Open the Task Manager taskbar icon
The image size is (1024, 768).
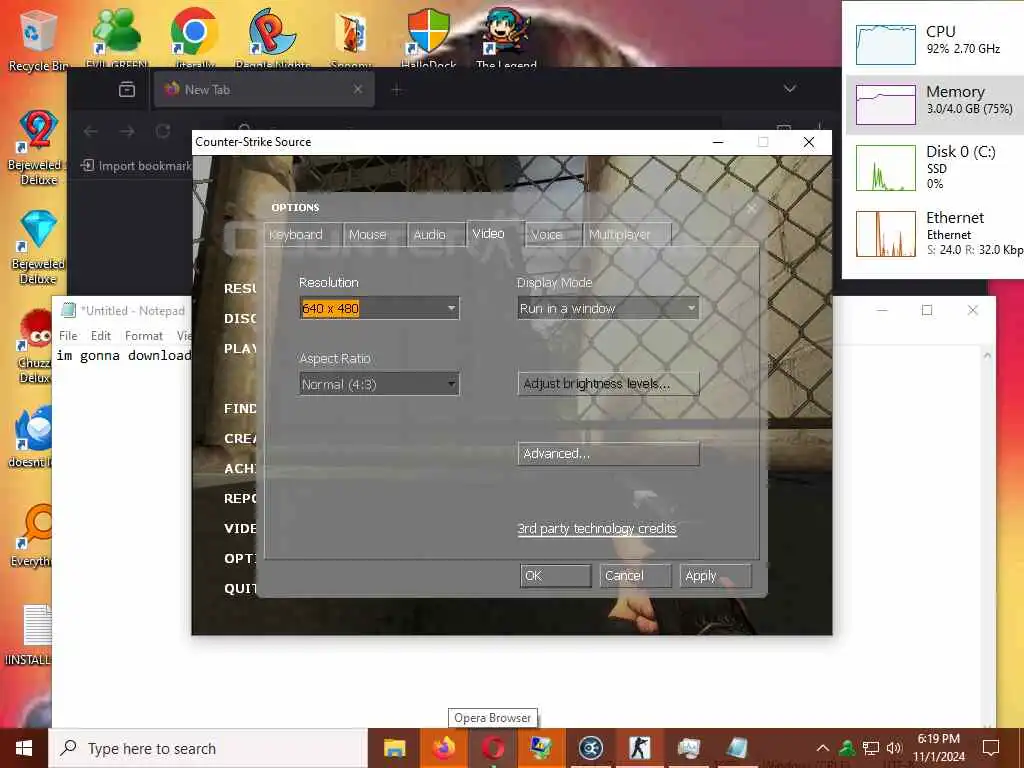point(688,748)
